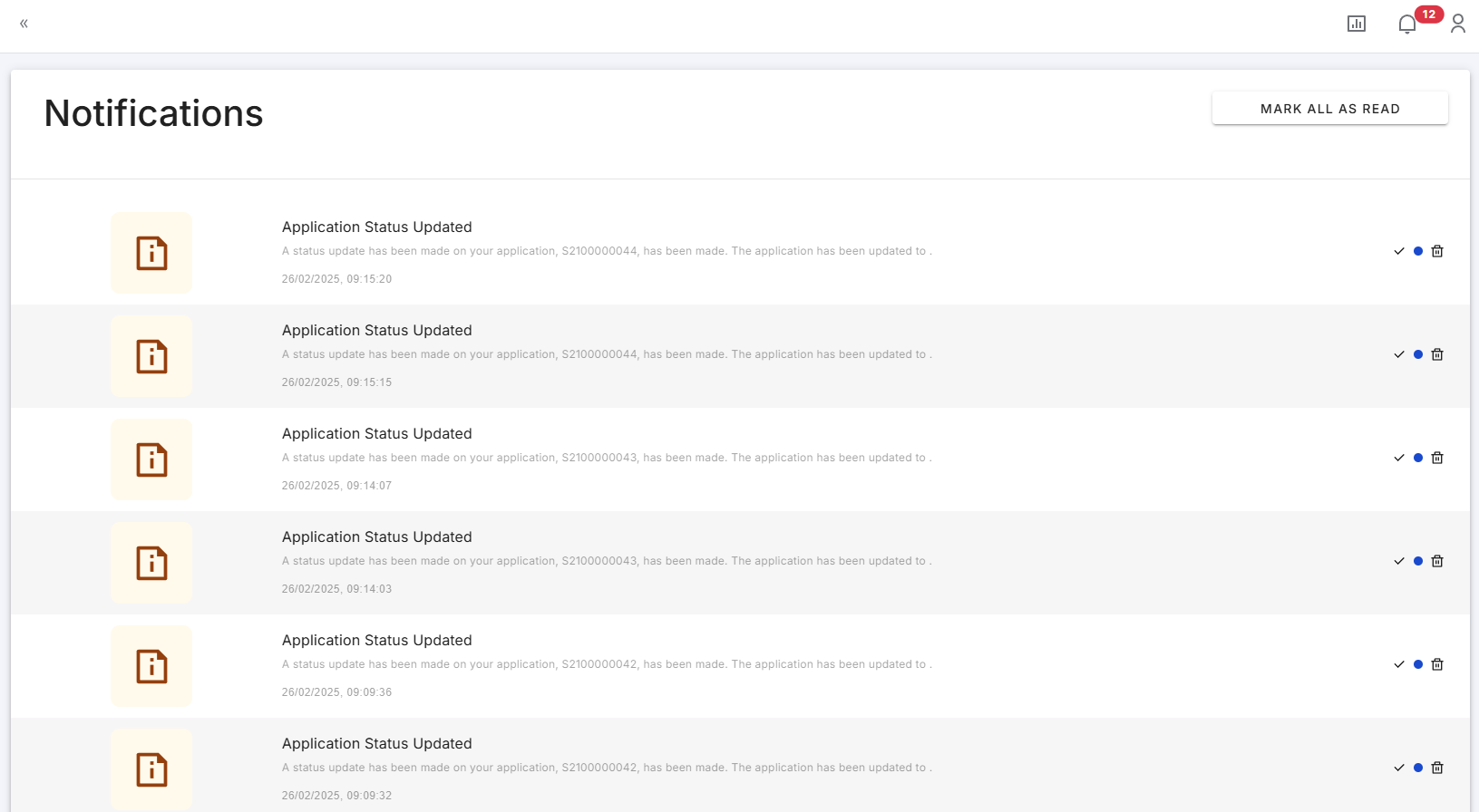
Task: Open the Application Status Updated title at 09:14:07
Action: coord(376,434)
